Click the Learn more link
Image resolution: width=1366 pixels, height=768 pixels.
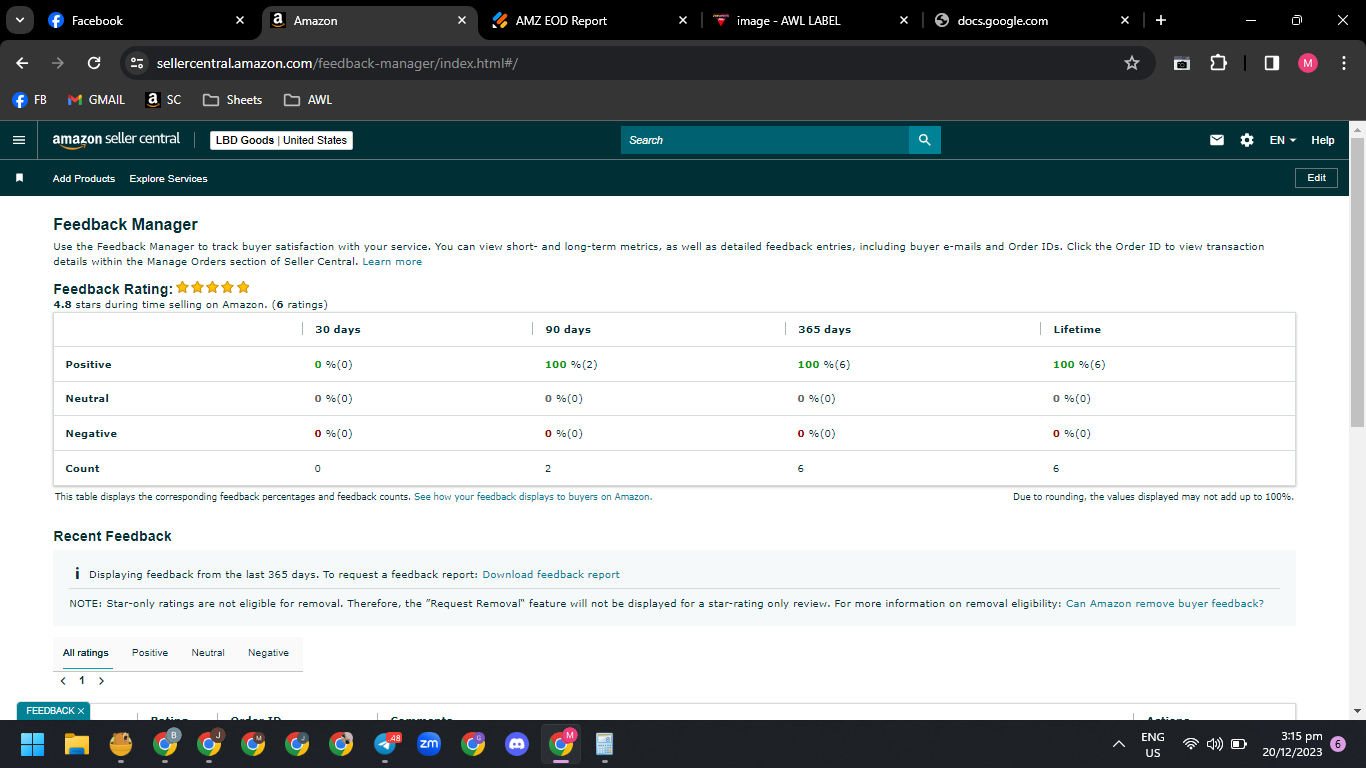click(x=392, y=262)
